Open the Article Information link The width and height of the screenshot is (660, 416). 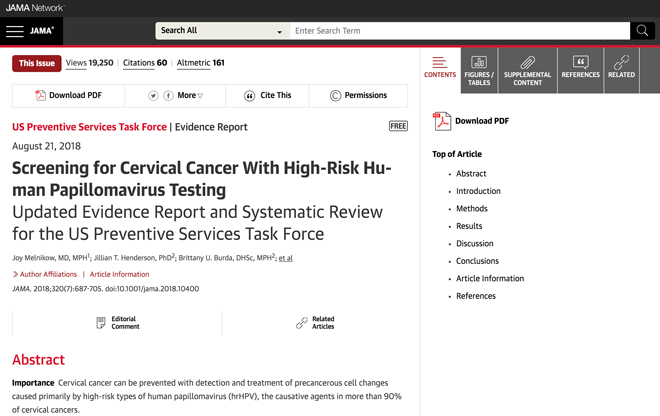pos(119,275)
